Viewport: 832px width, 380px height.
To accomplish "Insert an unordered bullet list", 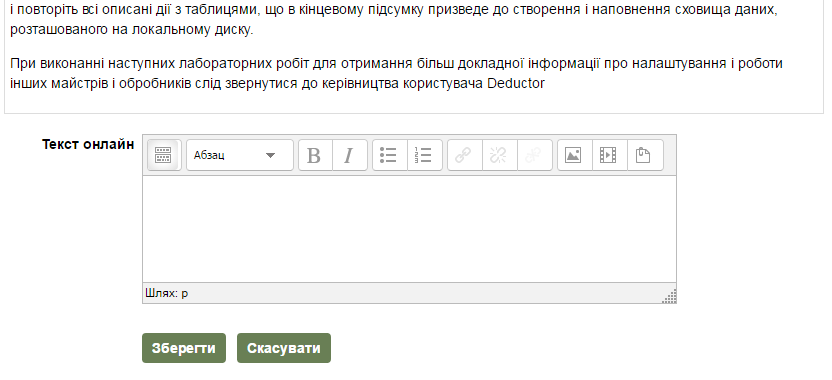I will pos(390,155).
